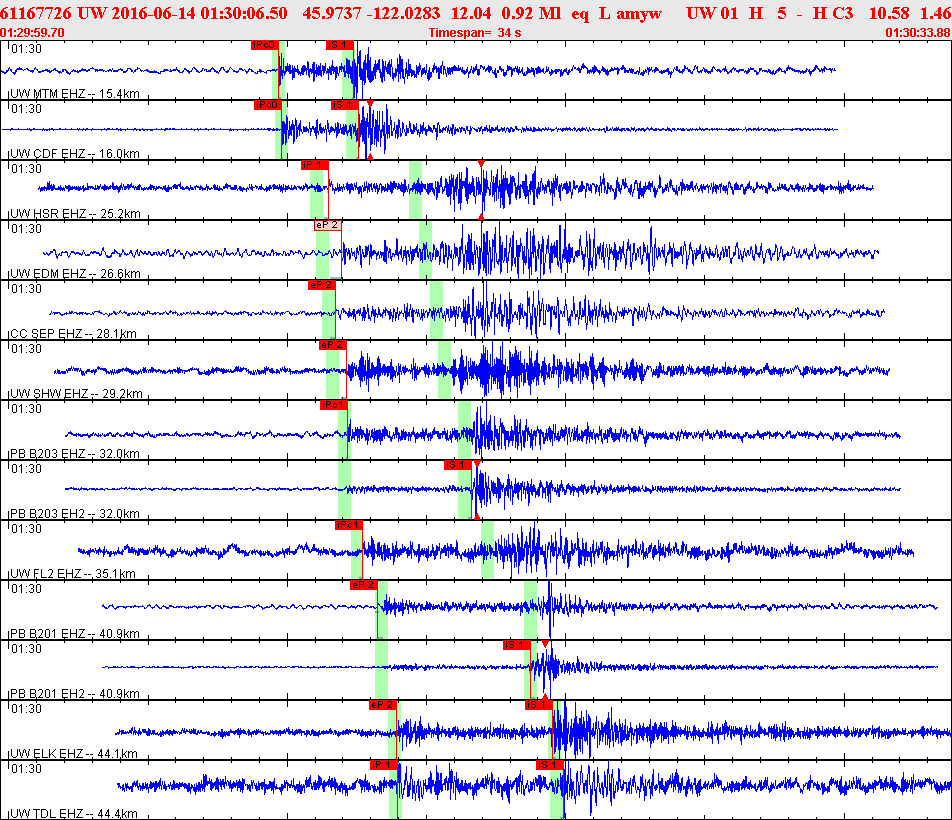Image resolution: width=952 pixels, height=820 pixels.
Task: Click the eP 2 pick flag on B201 EHZ trace
Action: [364, 586]
